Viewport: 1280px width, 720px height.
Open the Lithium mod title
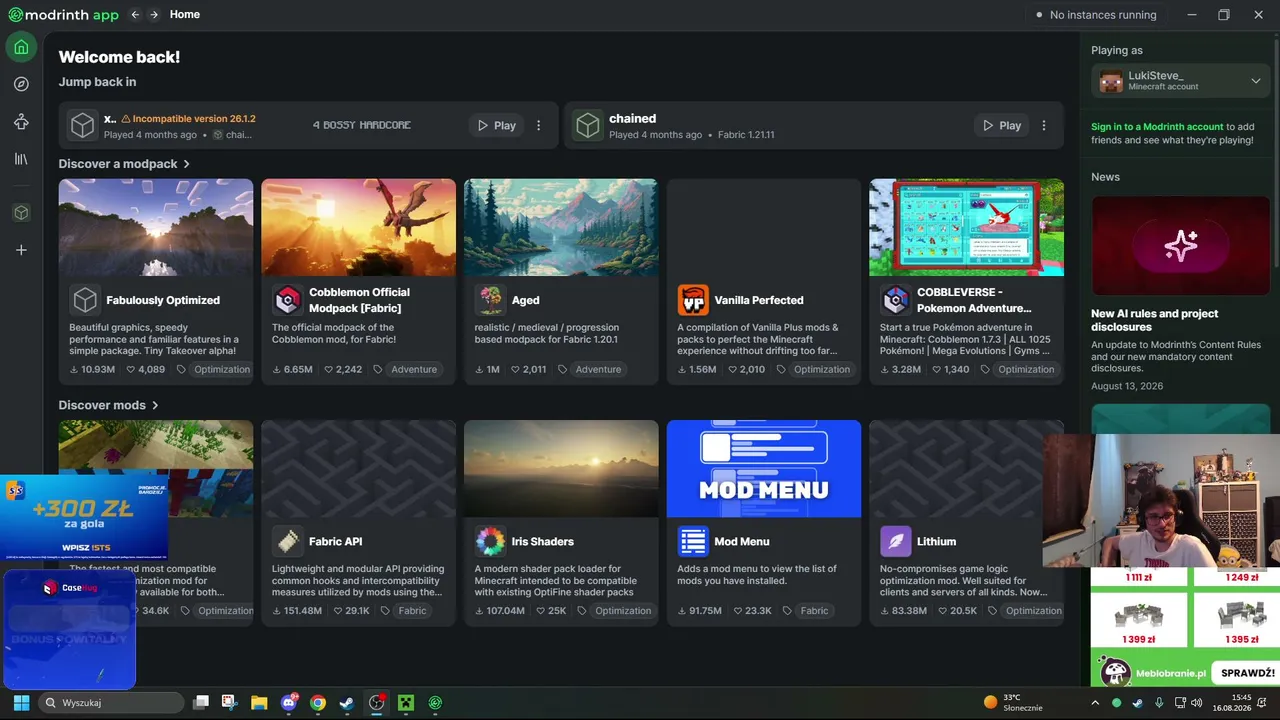click(x=937, y=541)
